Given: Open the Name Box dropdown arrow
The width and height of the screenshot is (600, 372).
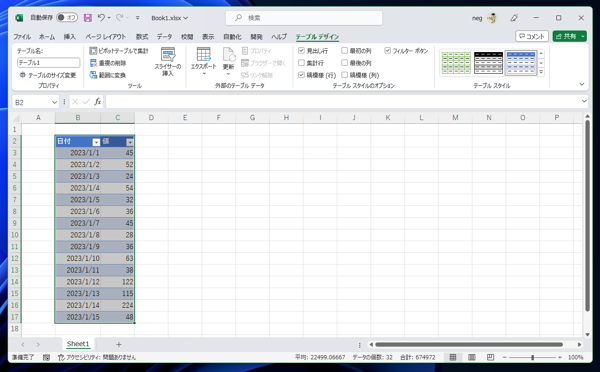Looking at the screenshot, I should [54, 102].
